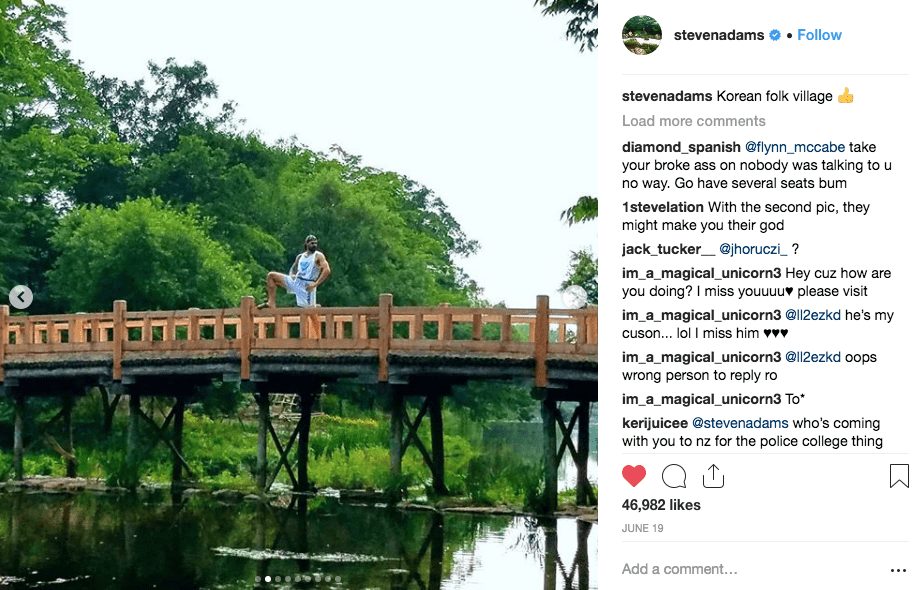This screenshot has height=590, width=918.
Task: Open diamond_spanish commenter profile
Action: (x=681, y=146)
